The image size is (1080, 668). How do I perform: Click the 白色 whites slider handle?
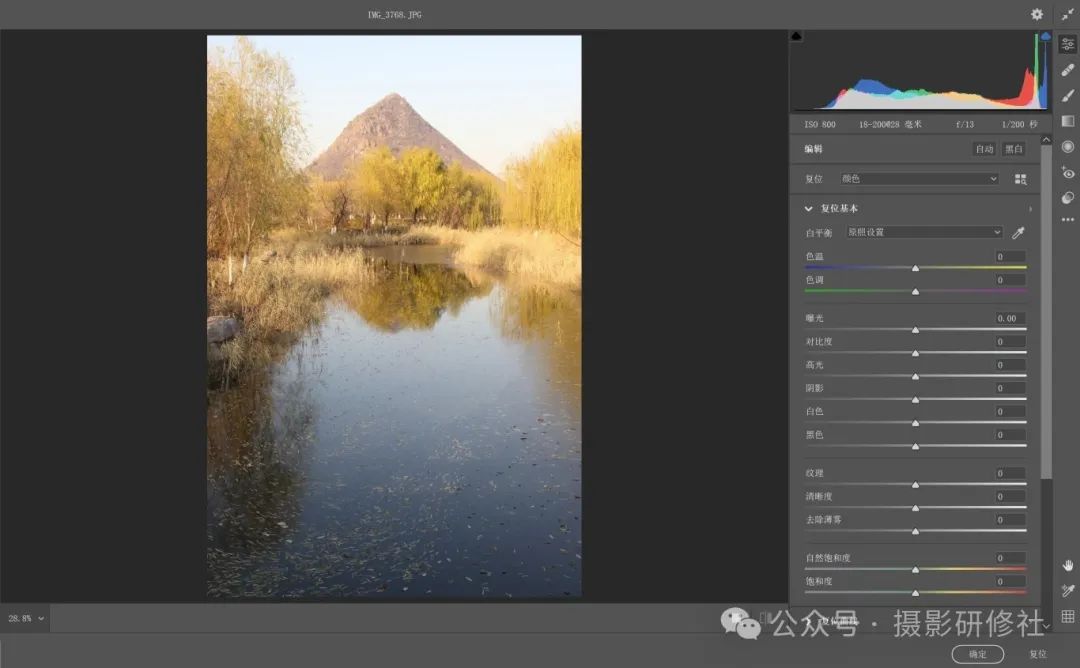coord(915,423)
